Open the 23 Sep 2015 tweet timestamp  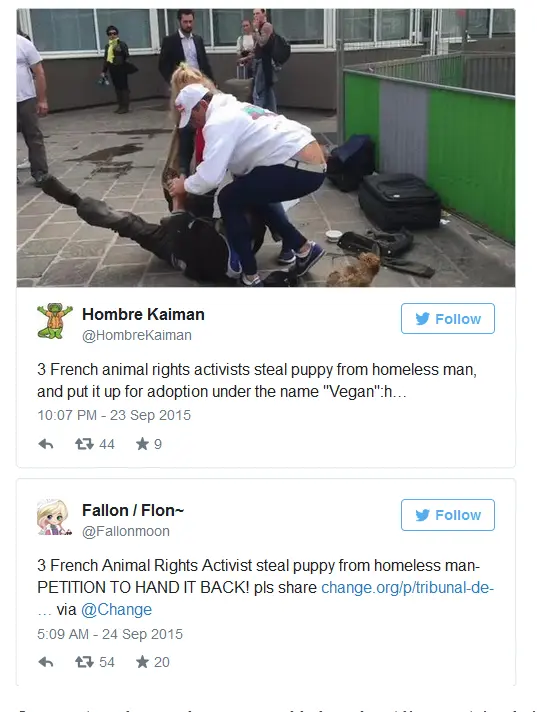tap(114, 415)
